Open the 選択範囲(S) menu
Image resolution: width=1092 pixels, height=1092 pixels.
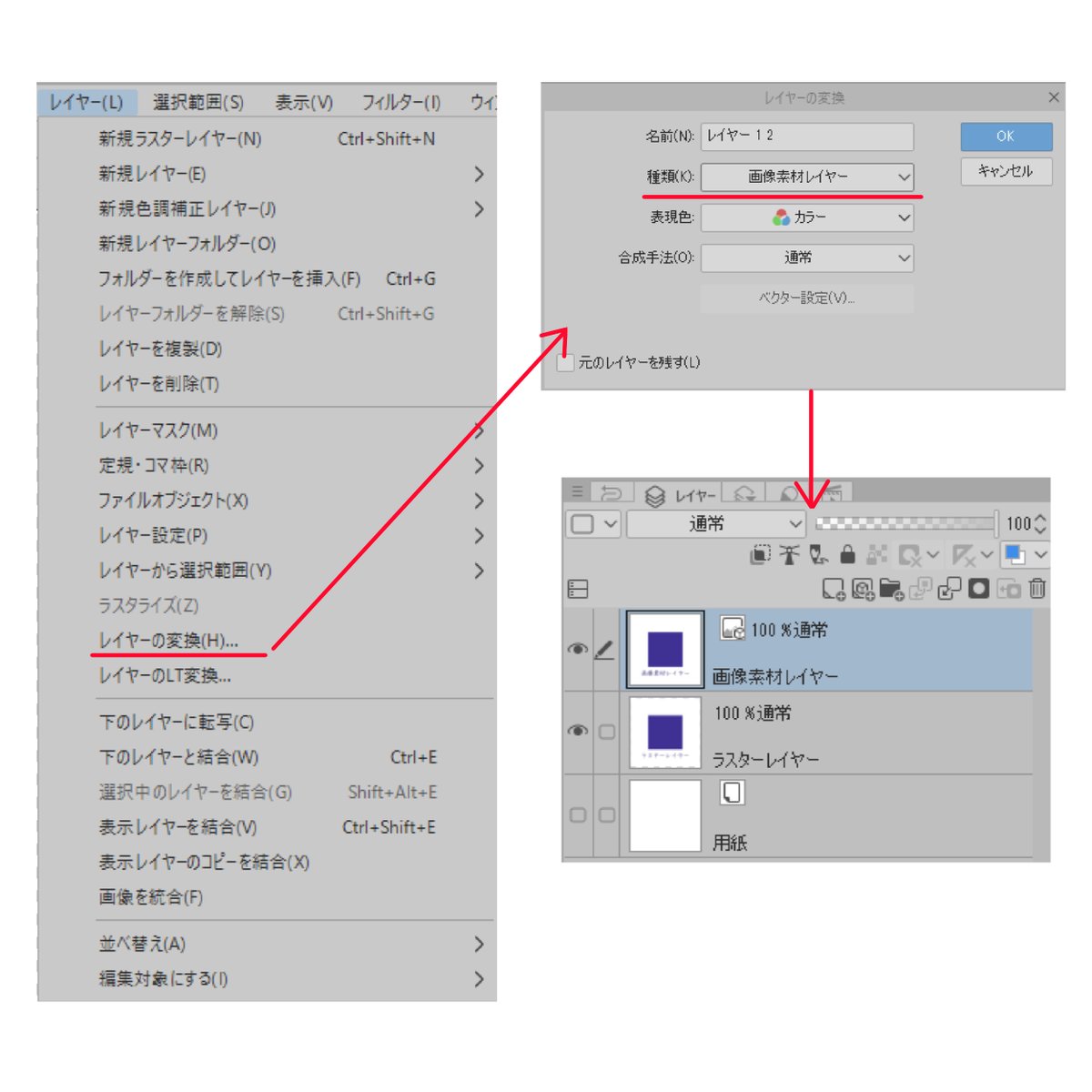[x=198, y=102]
